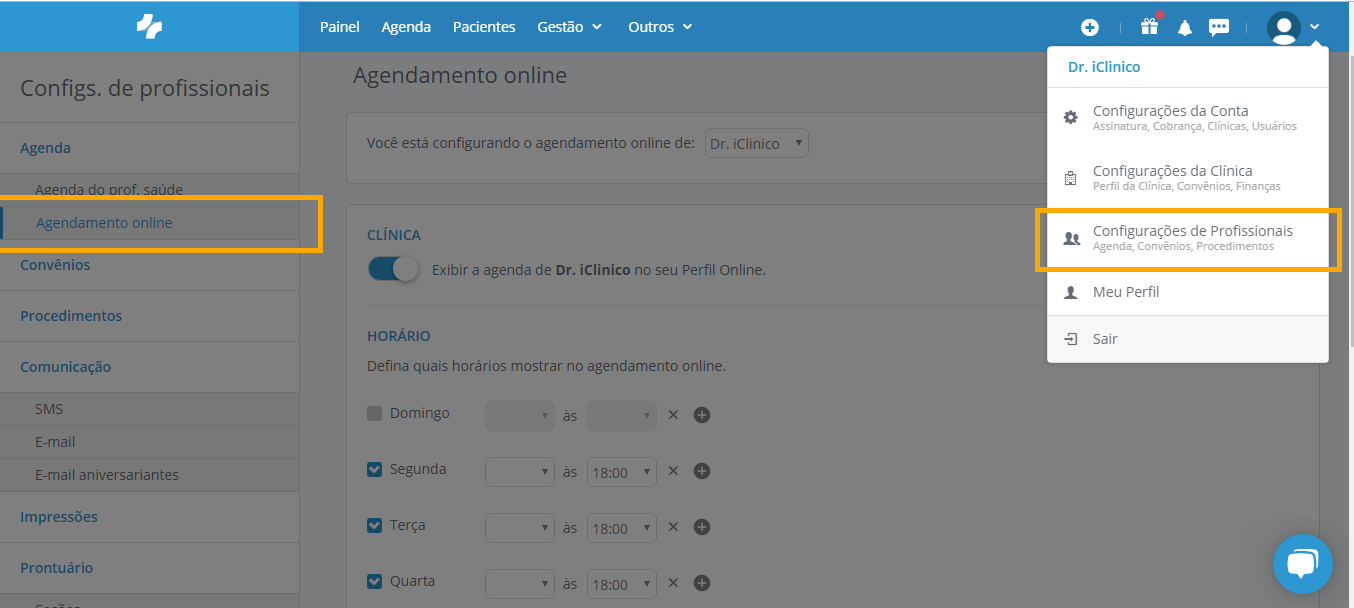1354x608 pixels.
Task: Open Convênios section in sidebar
Action: point(149,265)
